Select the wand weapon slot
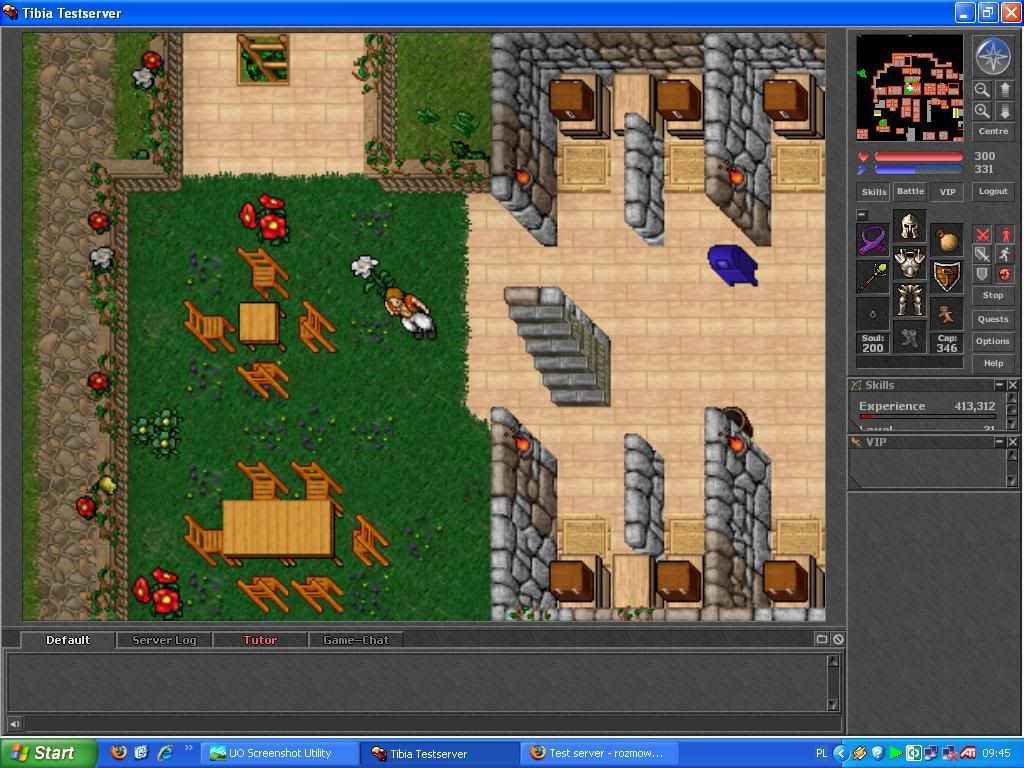This screenshot has height=768, width=1024. tap(873, 276)
